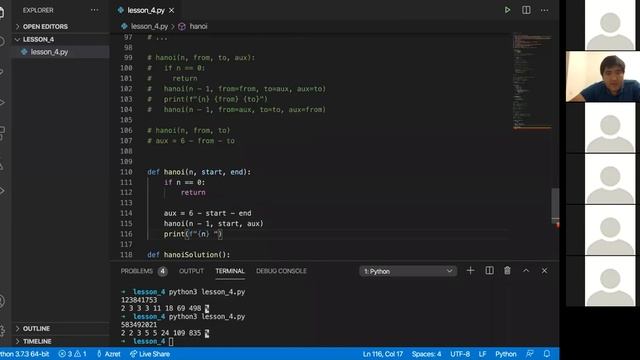Click Spaces: 4 indentation setting

point(426,354)
